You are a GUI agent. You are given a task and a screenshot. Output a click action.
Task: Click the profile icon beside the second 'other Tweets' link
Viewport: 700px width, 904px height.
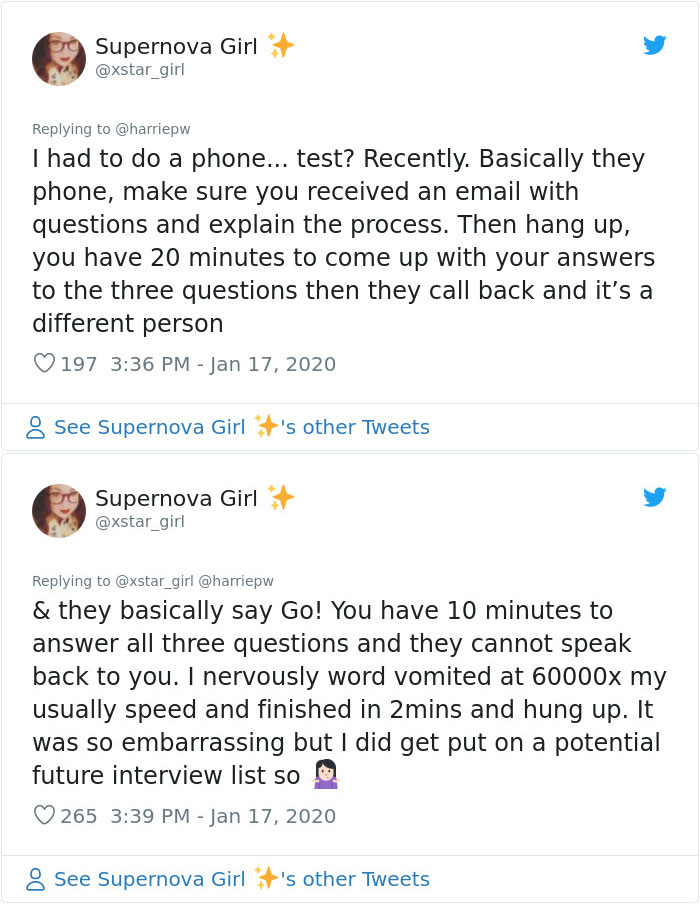[x=35, y=879]
